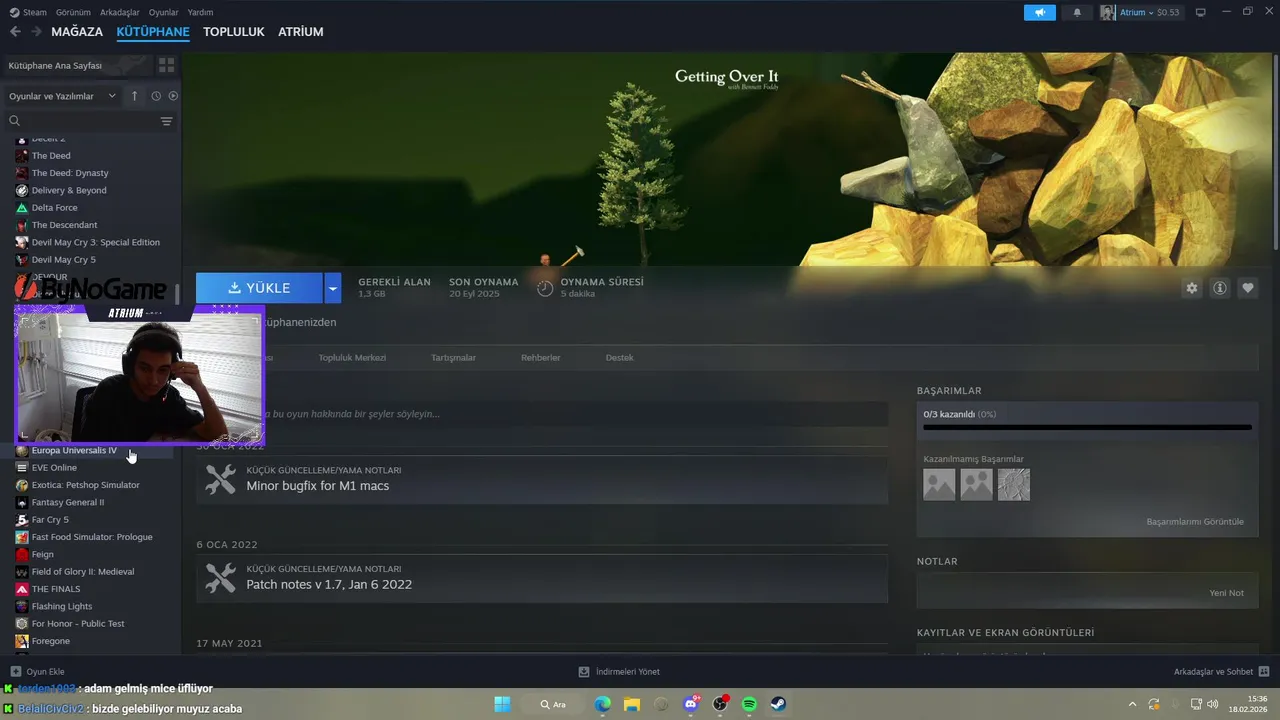Click the Oyun Ekle button
The width and height of the screenshot is (1280, 720).
pyautogui.click(x=37, y=672)
